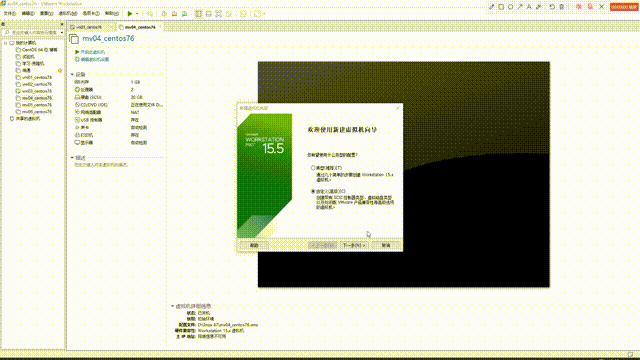Image resolution: width=640 pixels, height=360 pixels.
Task: Select the arrow annotation tool
Action: (520, 7)
